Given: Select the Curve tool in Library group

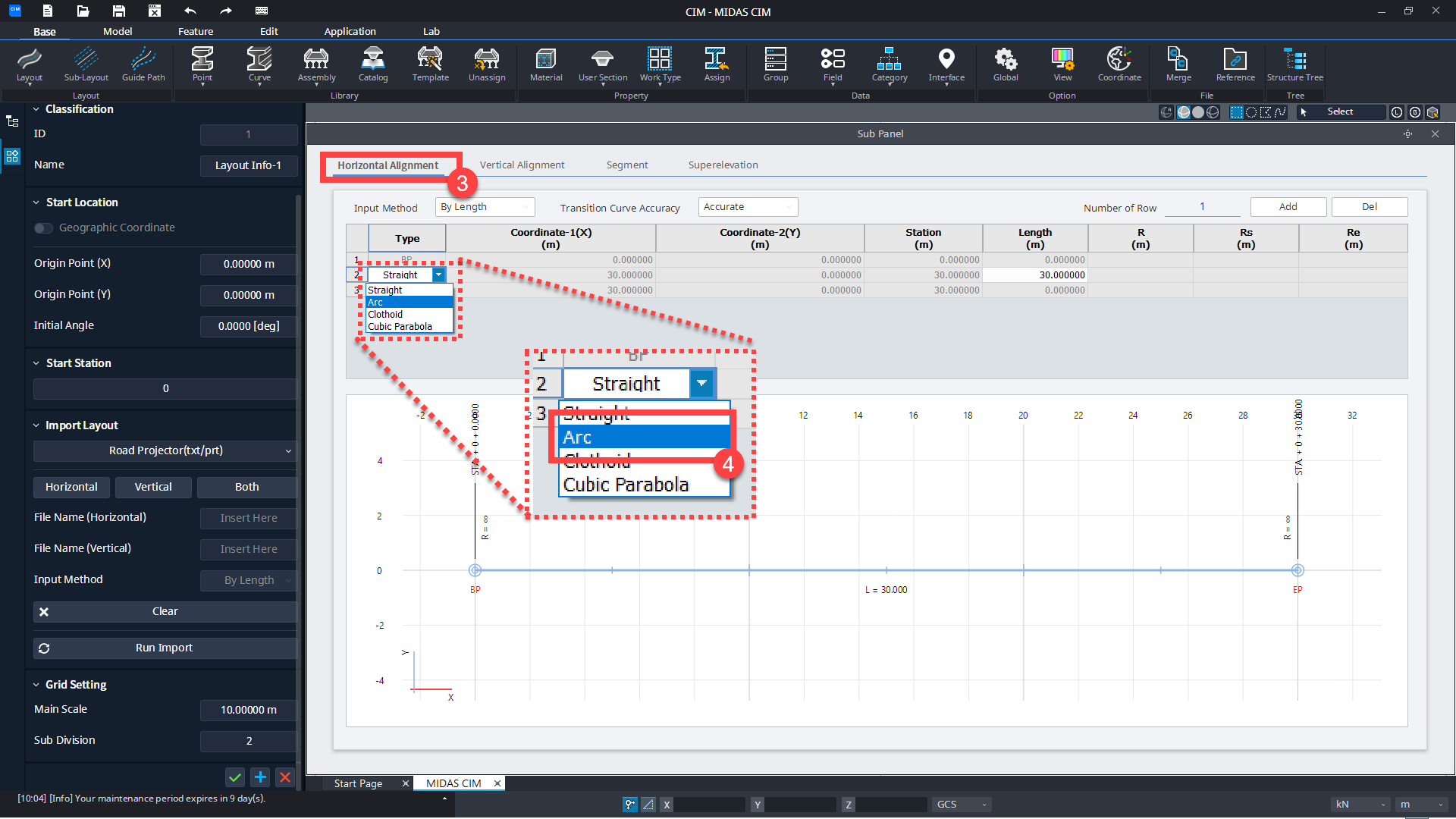Looking at the screenshot, I should tap(259, 64).
